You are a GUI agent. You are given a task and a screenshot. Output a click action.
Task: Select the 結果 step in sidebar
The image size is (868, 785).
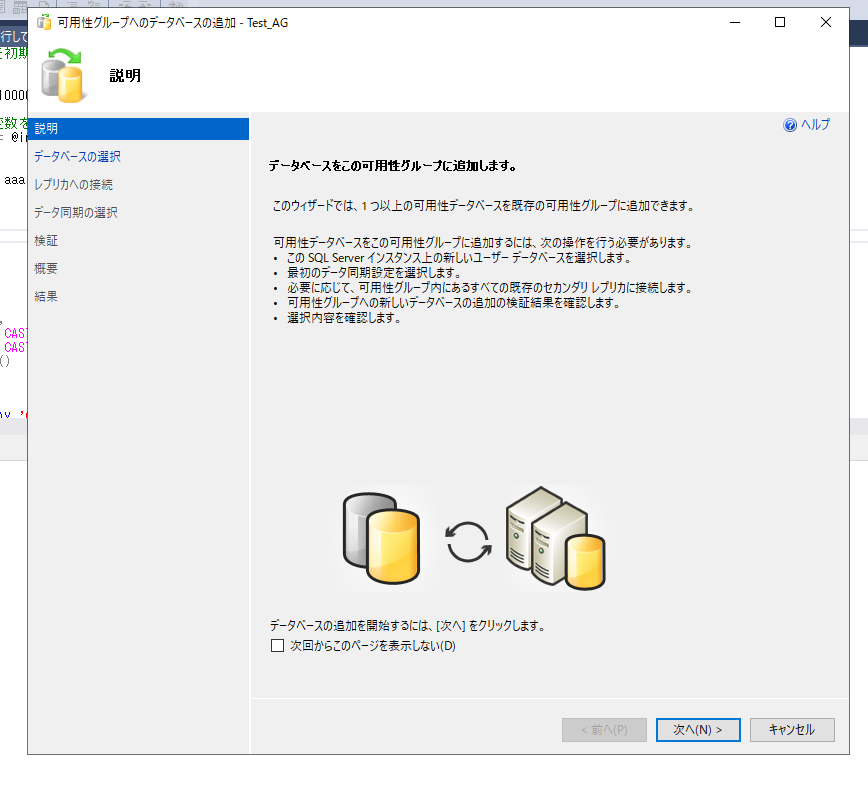[46, 296]
